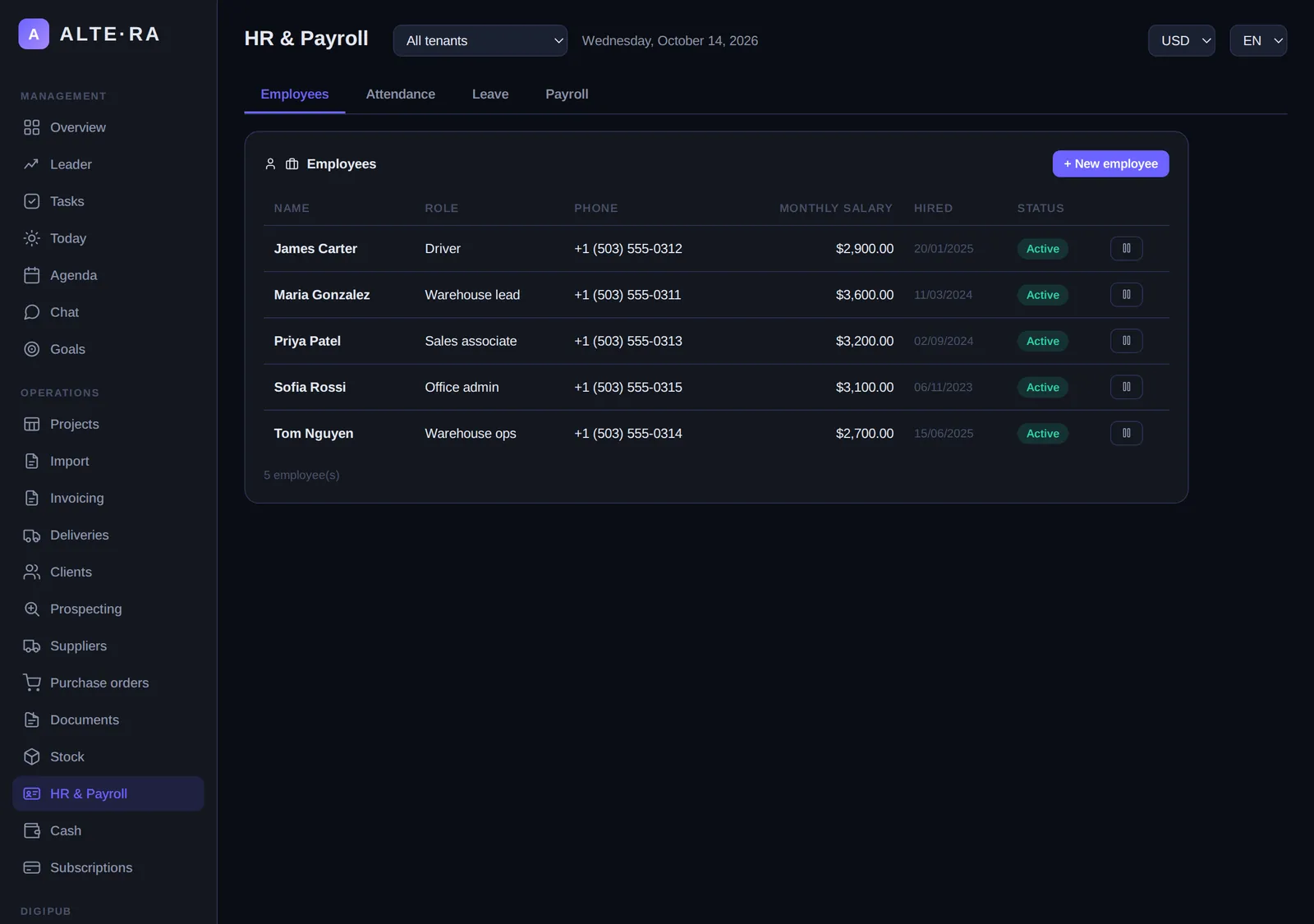Click the Monthly Salary column header
This screenshot has height=924, width=1314.
(835, 208)
